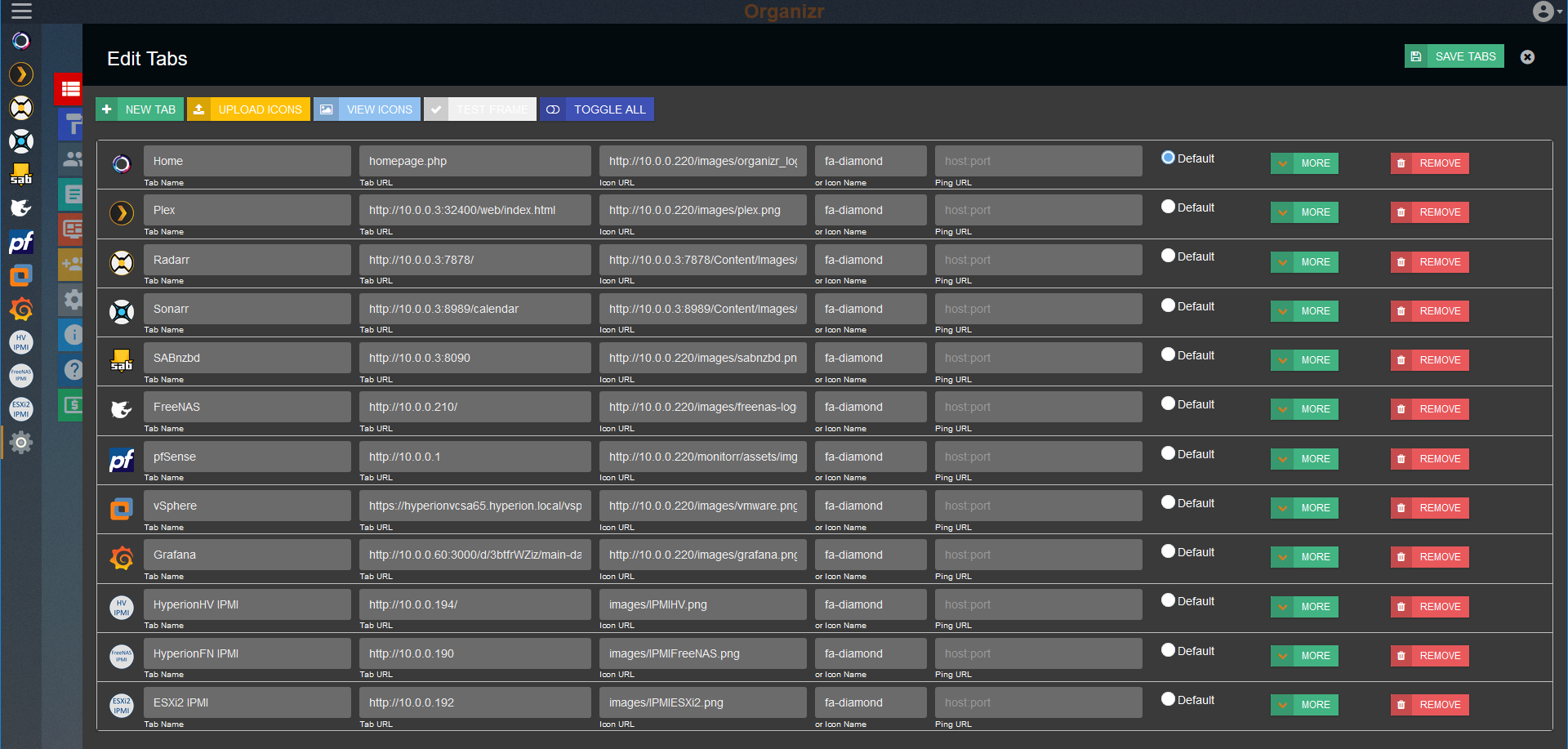Open the pfSense icon in left sidebar
The height and width of the screenshot is (749, 1568).
point(21,242)
